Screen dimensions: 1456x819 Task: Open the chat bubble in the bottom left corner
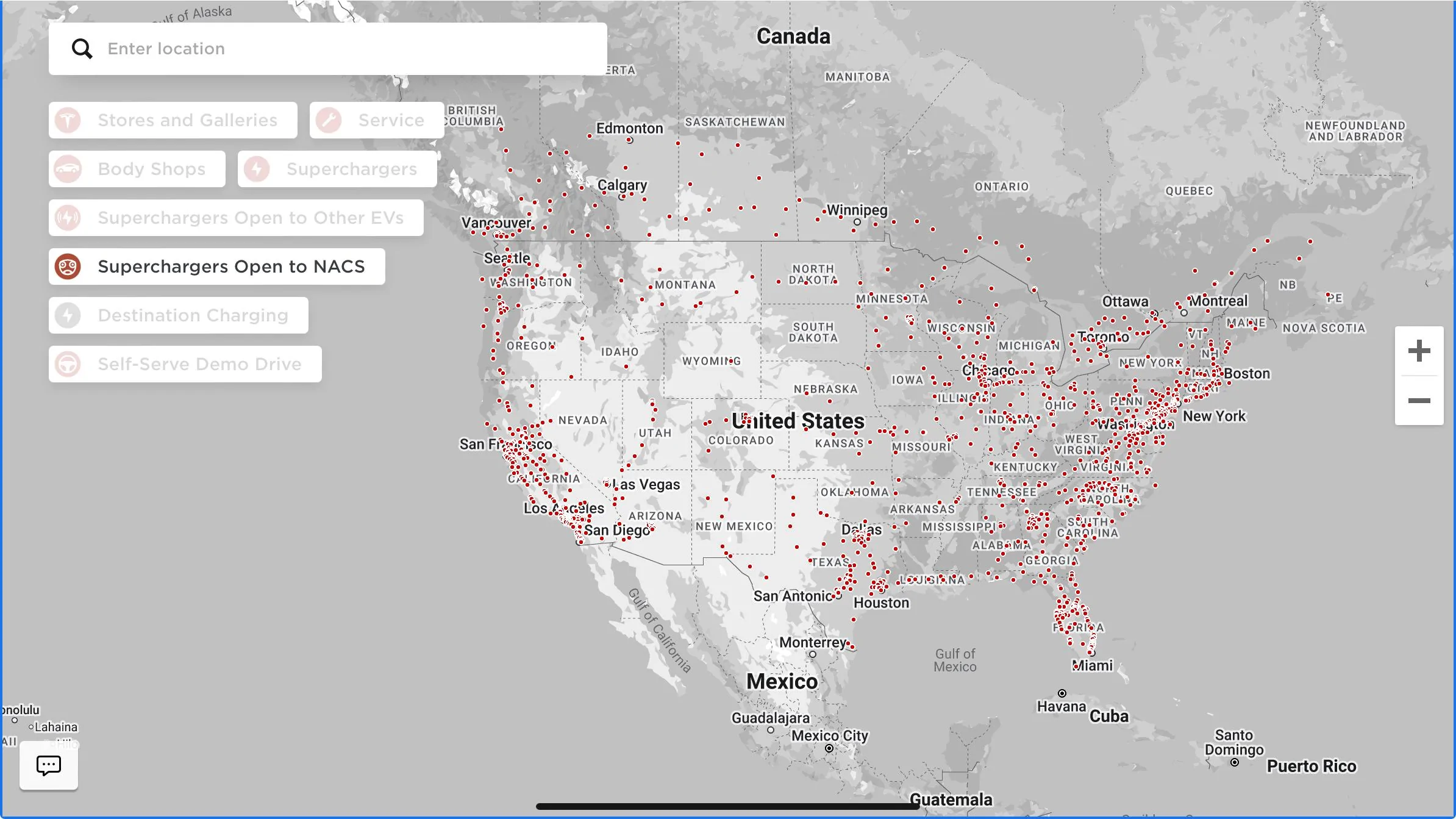48,765
